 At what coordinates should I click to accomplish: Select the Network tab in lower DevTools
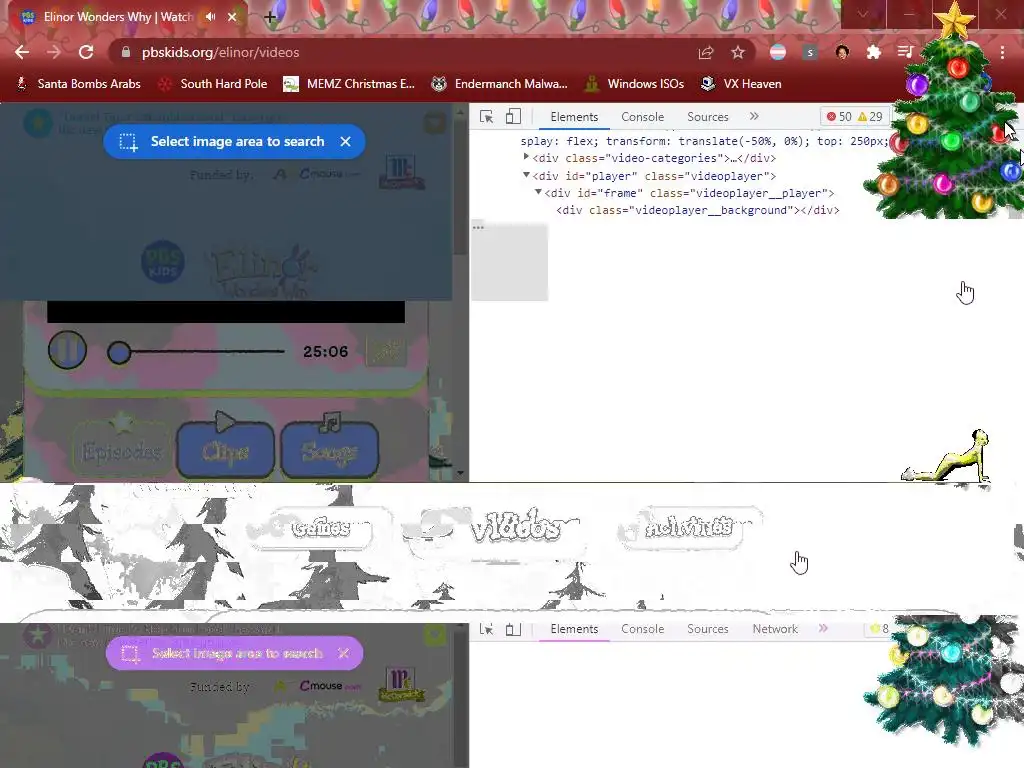click(775, 629)
